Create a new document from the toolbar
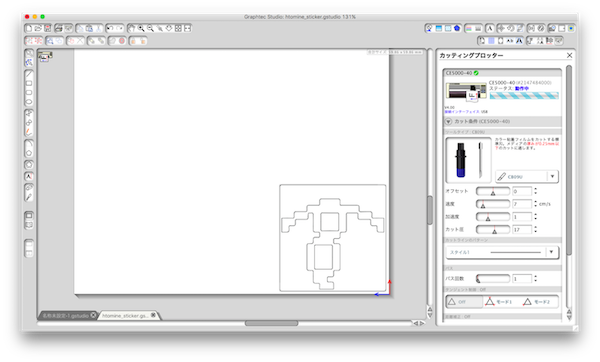 tap(28, 28)
